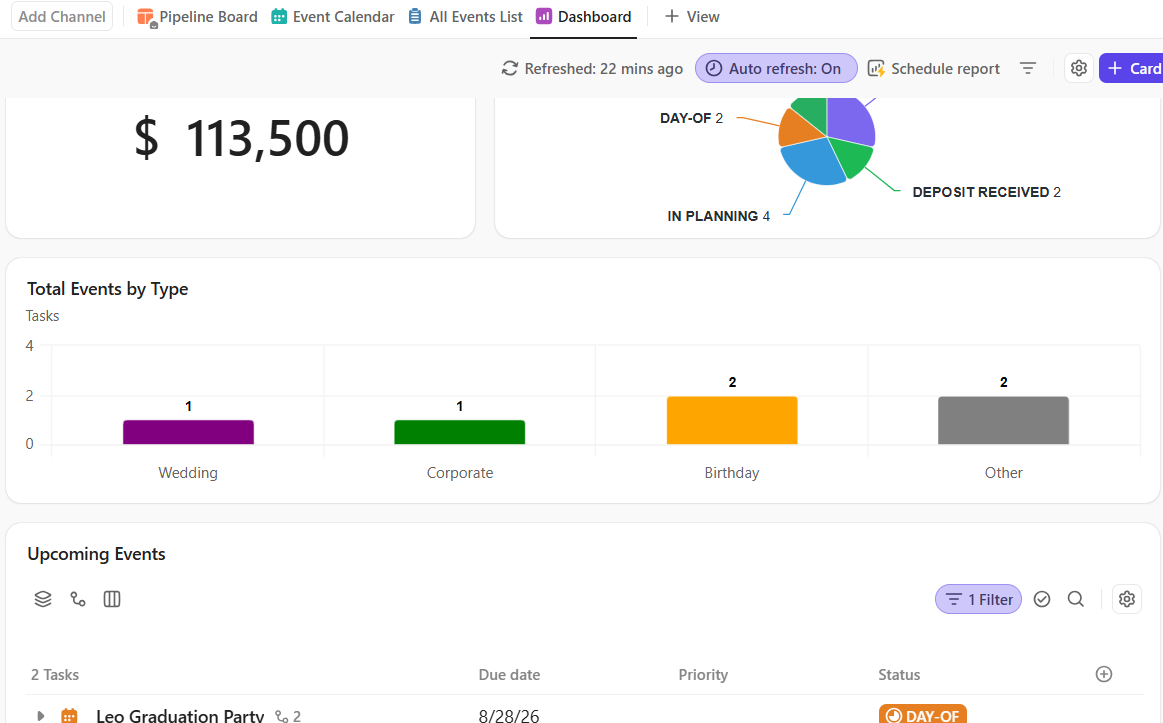
Task: Click the purple pie chart slice
Action: pyautogui.click(x=851, y=120)
